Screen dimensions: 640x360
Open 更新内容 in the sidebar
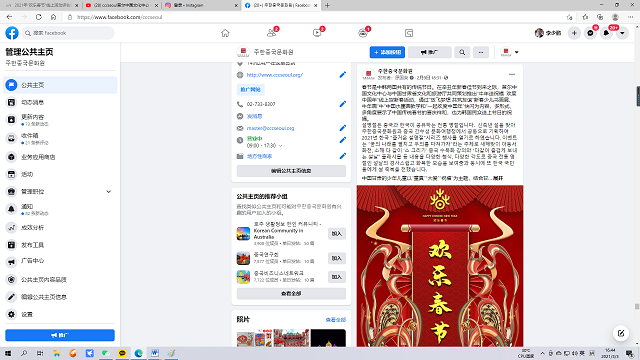pyautogui.click(x=60, y=120)
